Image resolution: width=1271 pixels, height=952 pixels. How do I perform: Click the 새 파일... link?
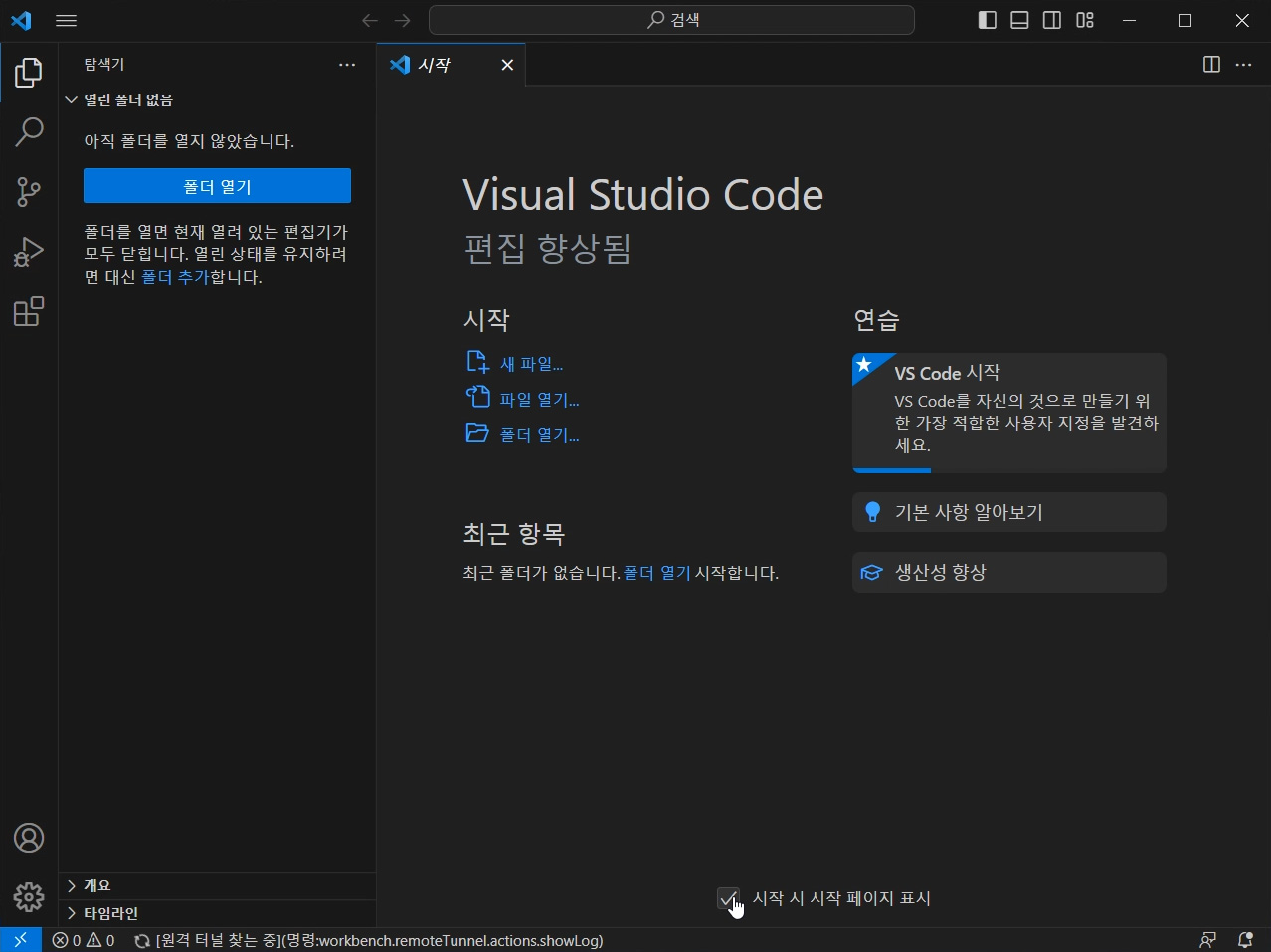[531, 364]
